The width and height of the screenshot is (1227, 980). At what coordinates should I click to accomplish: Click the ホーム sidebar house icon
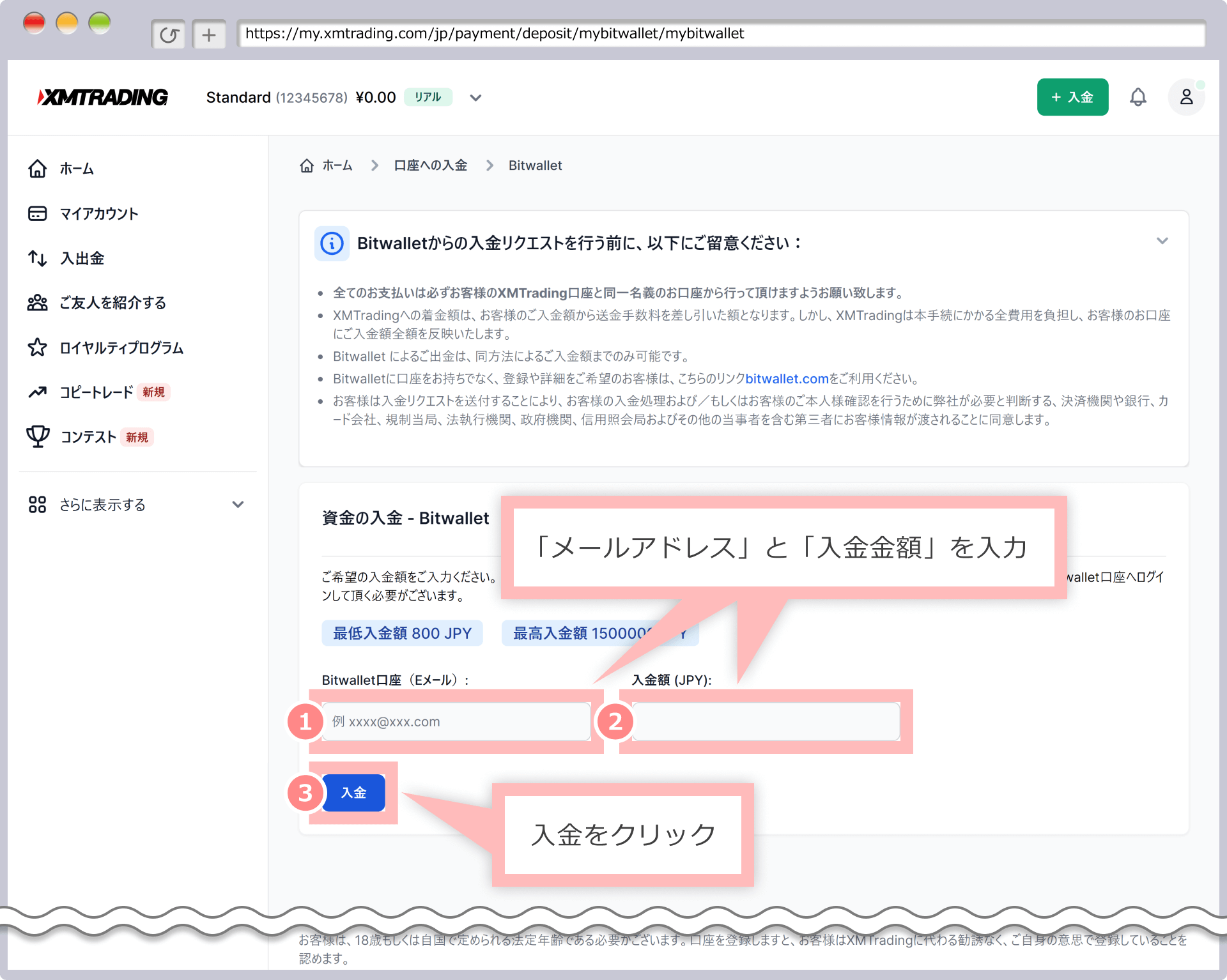coord(38,169)
